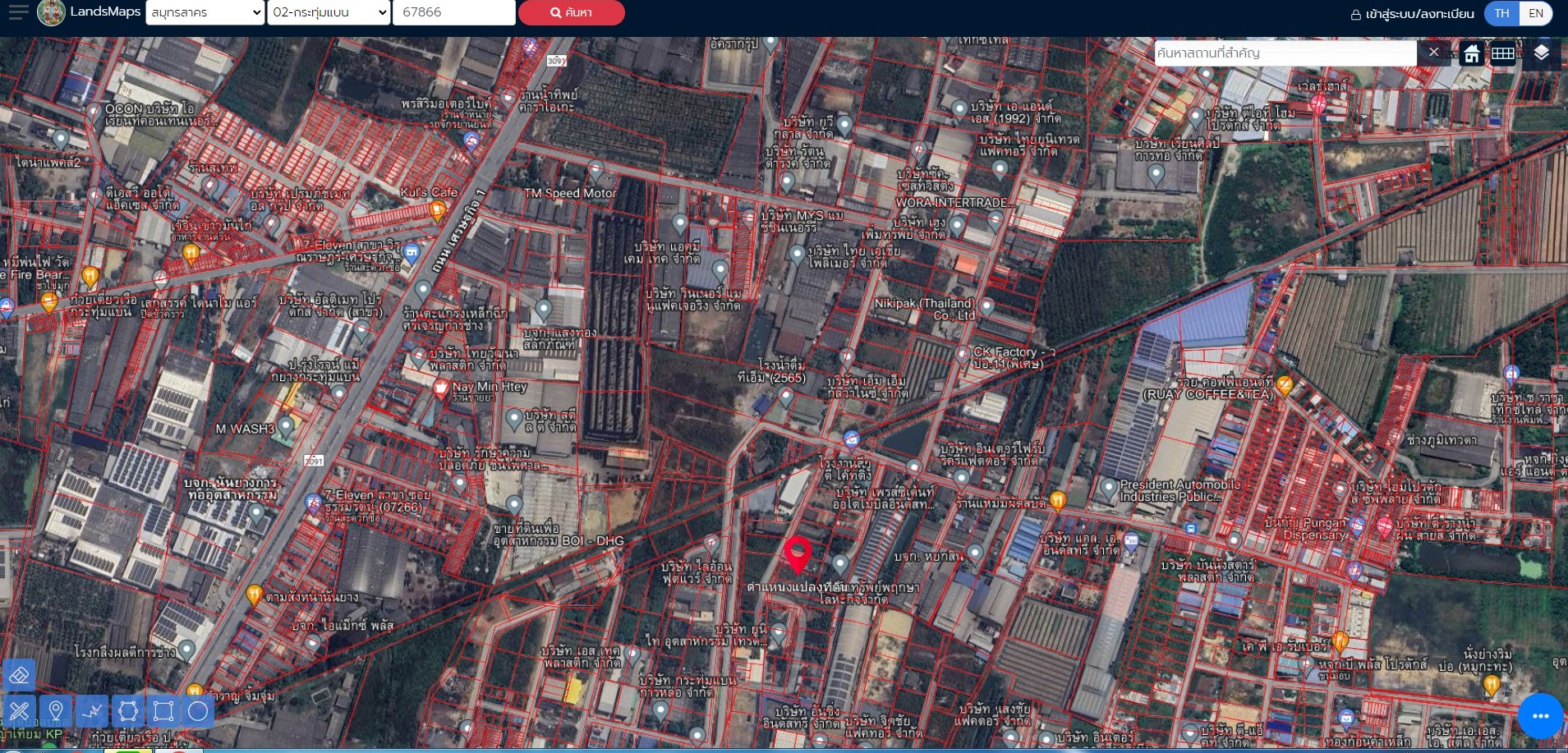1568x753 pixels.
Task: Open the blue chat bubble button
Action: 1540,716
